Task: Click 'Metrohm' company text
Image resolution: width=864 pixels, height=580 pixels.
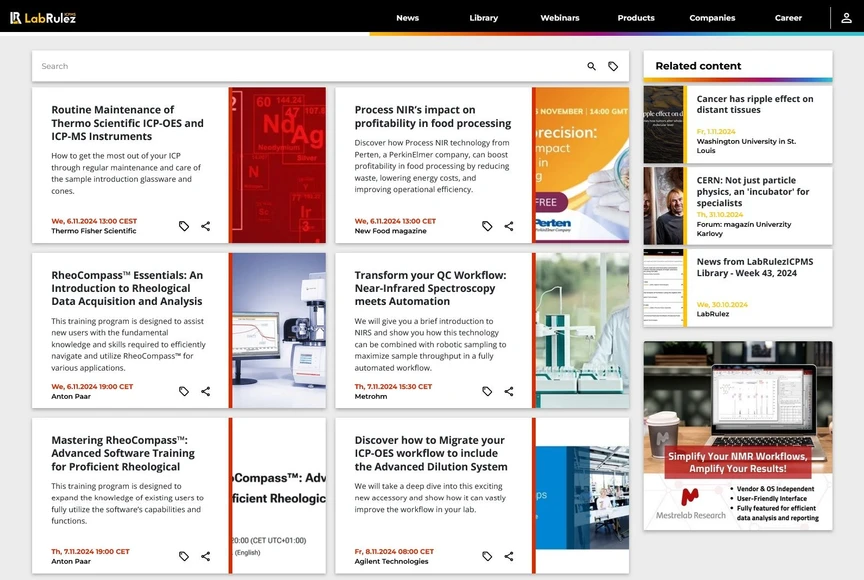Action: pos(371,396)
